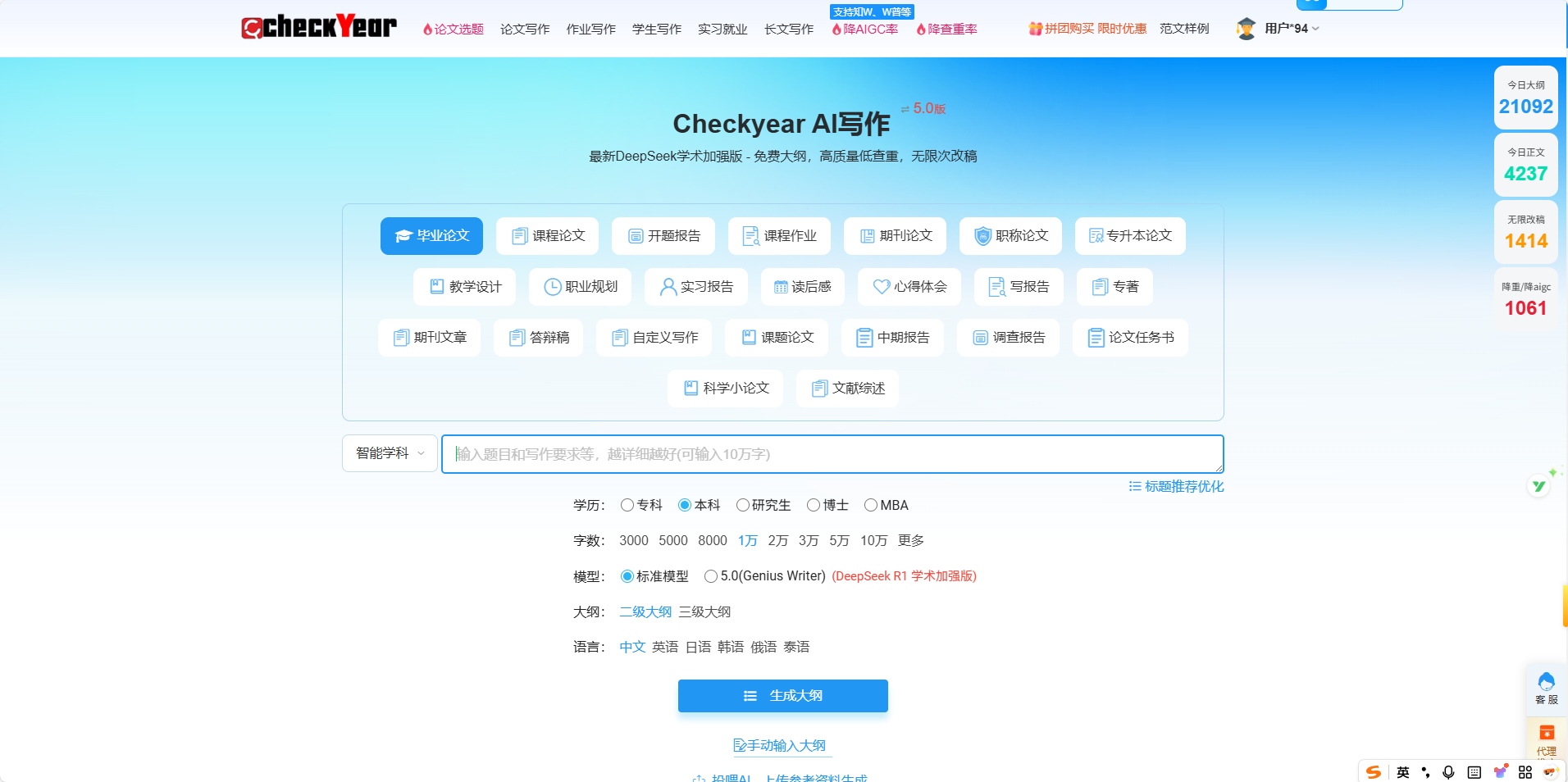
Task: Open 作业写作 menu
Action: (590, 29)
